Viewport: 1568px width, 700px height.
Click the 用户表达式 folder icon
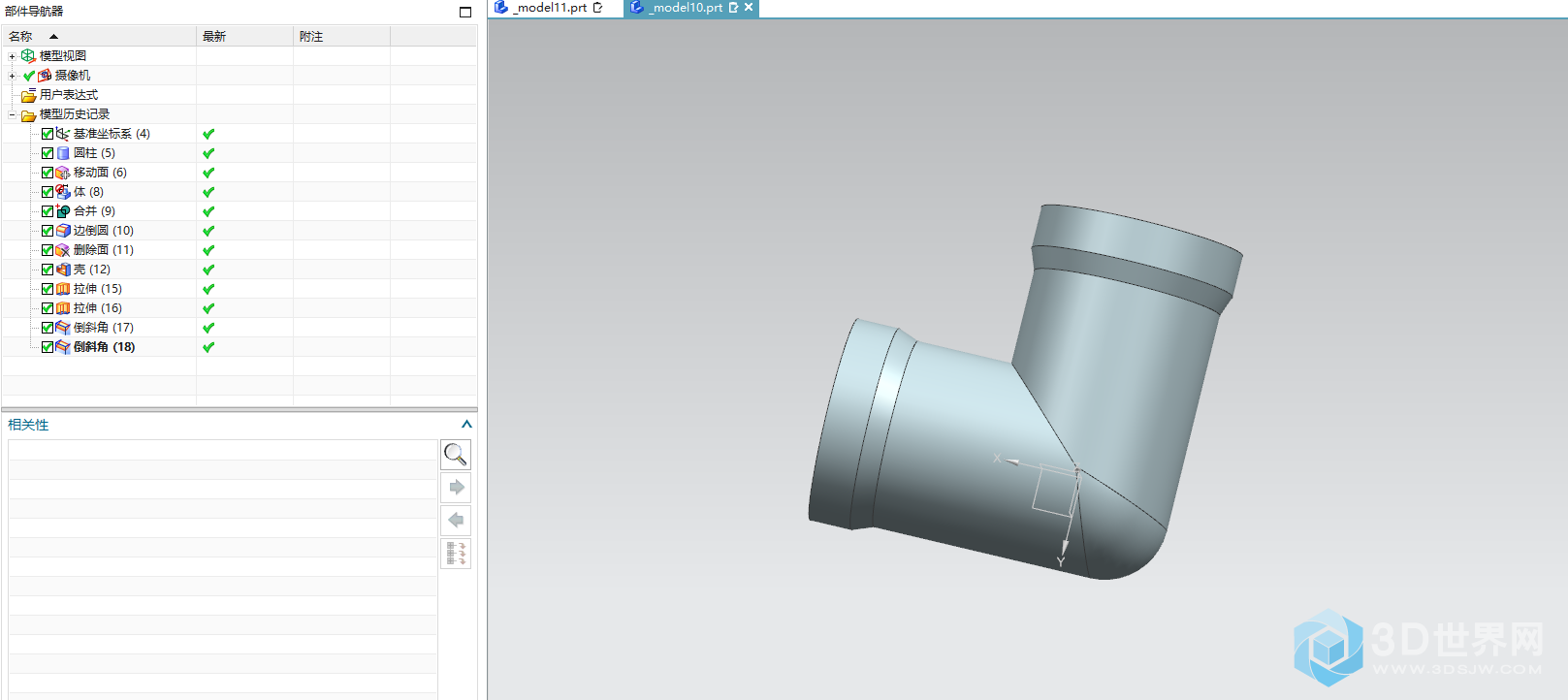[x=28, y=95]
